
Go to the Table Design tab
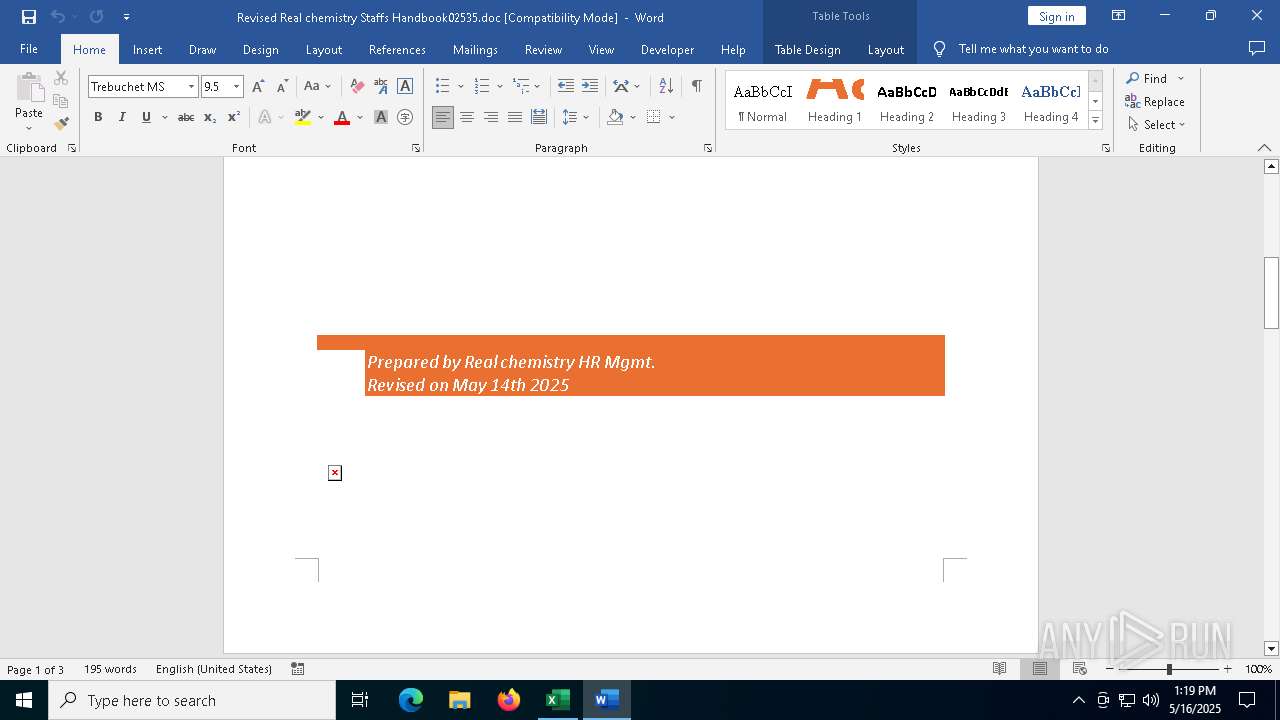coord(807,49)
